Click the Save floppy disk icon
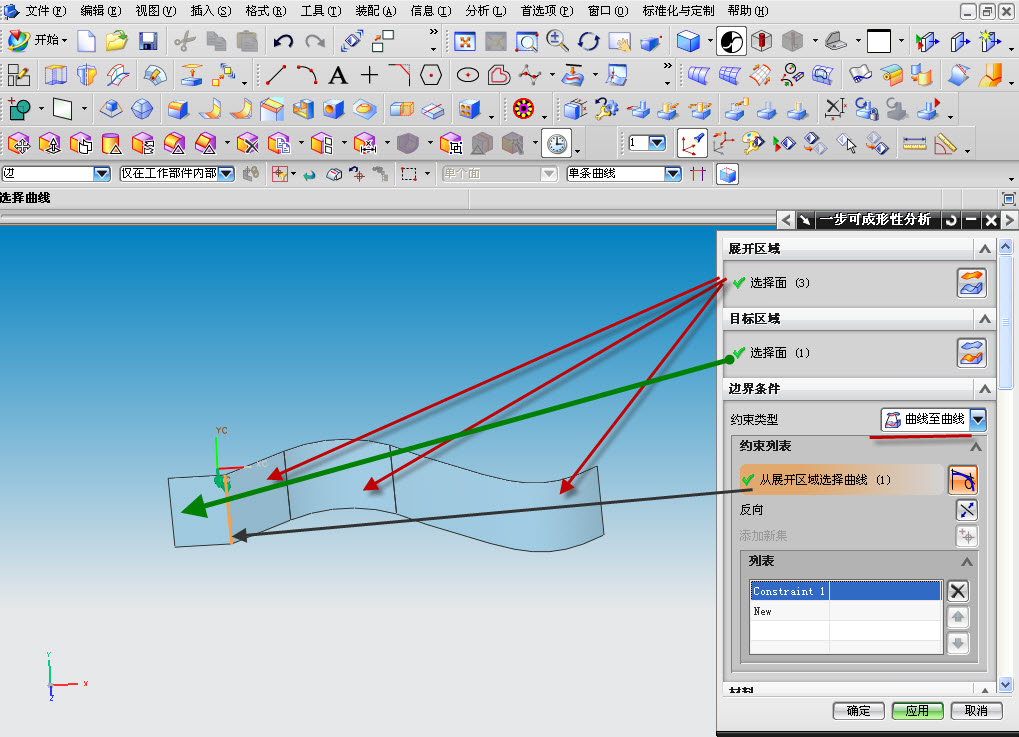The image size is (1019, 737). 148,41
